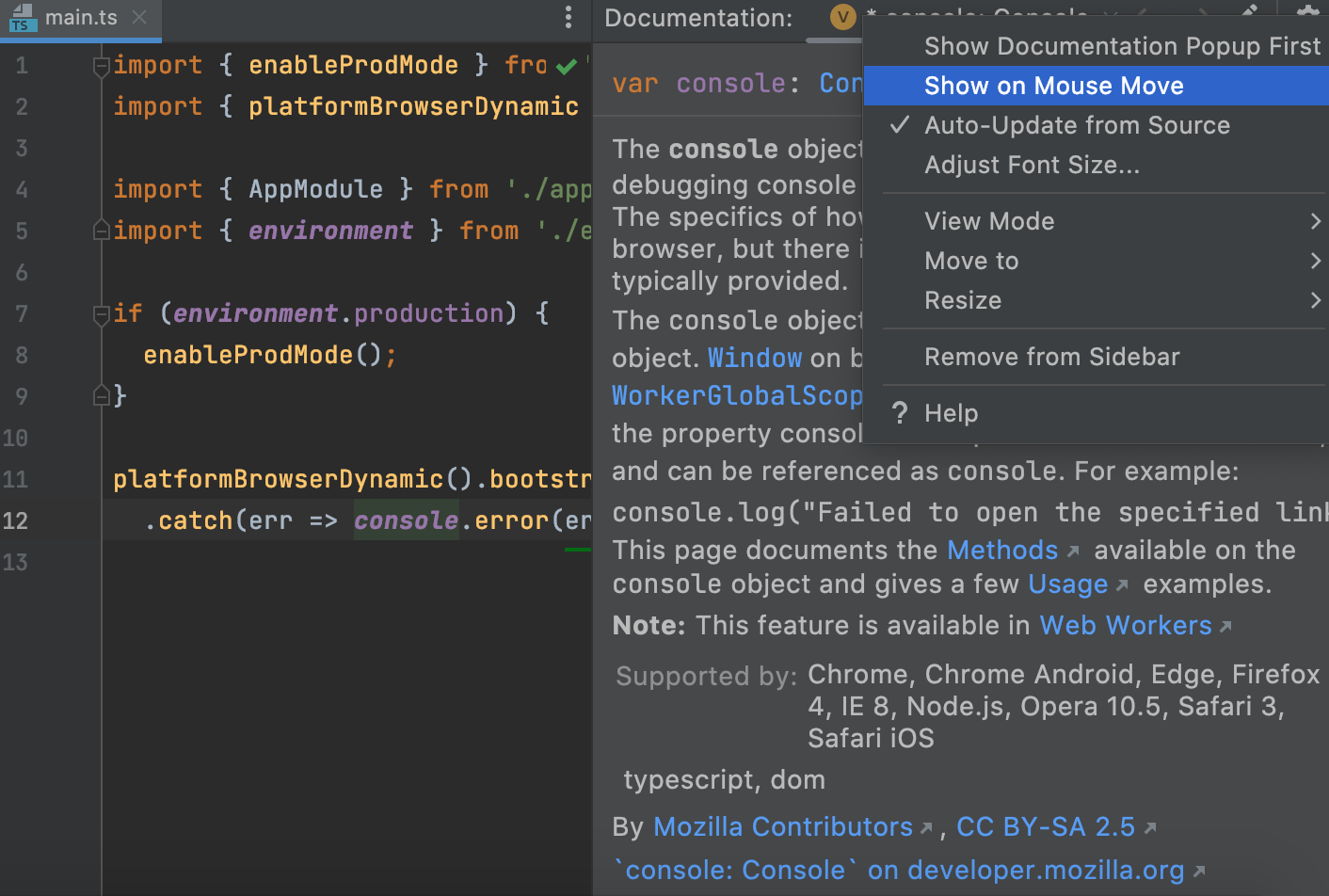Click the 'typescript, dom' text
Screen dimensions: 1329x896
pyautogui.click(x=724, y=780)
